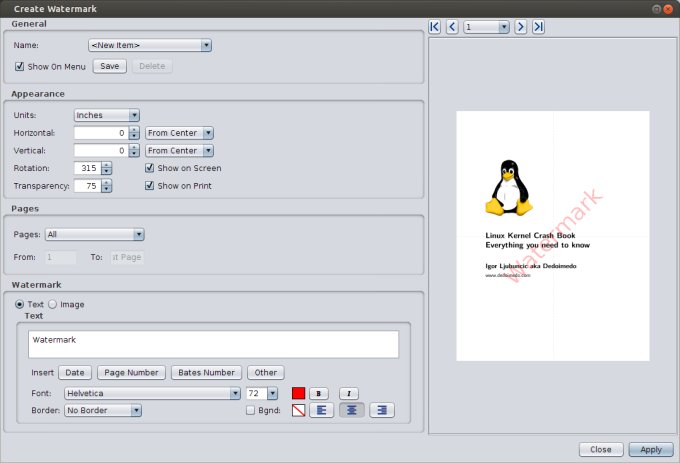Open the Pages All dropdown
This screenshot has width=680, height=463.
[x=95, y=234]
